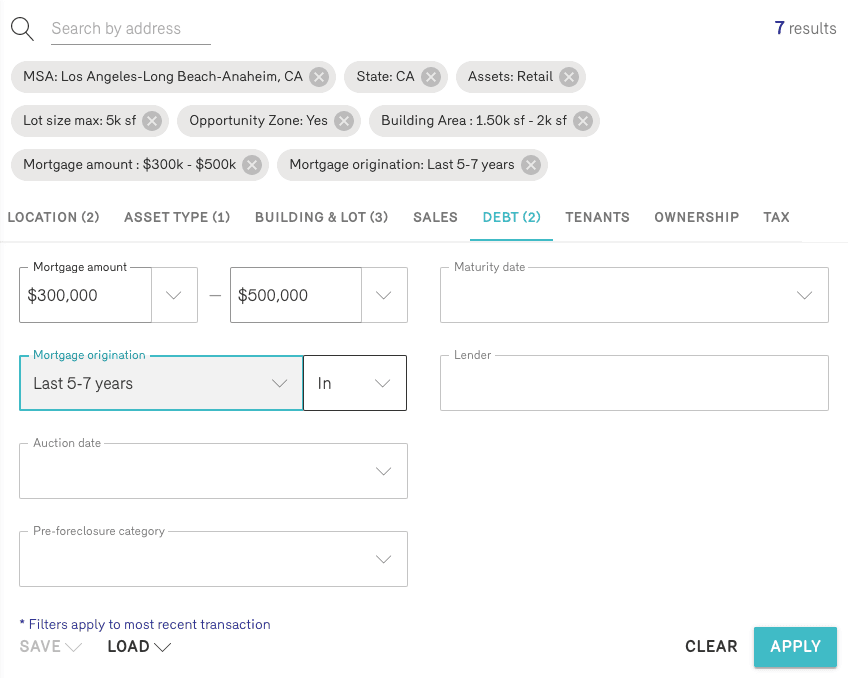Click into the Lender input field

pyautogui.click(x=634, y=384)
